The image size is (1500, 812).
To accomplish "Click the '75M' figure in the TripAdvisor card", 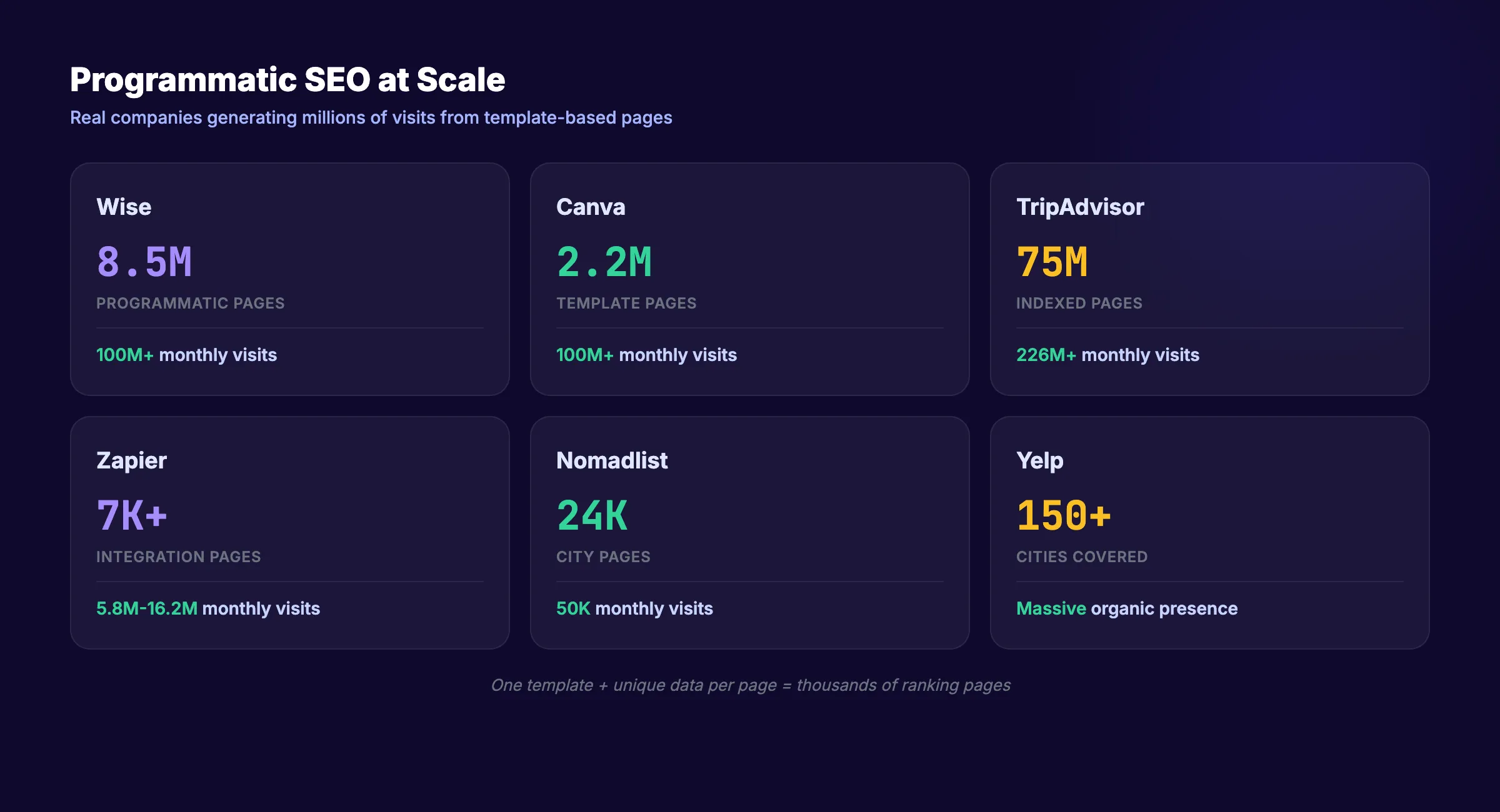I will pyautogui.click(x=1052, y=262).
